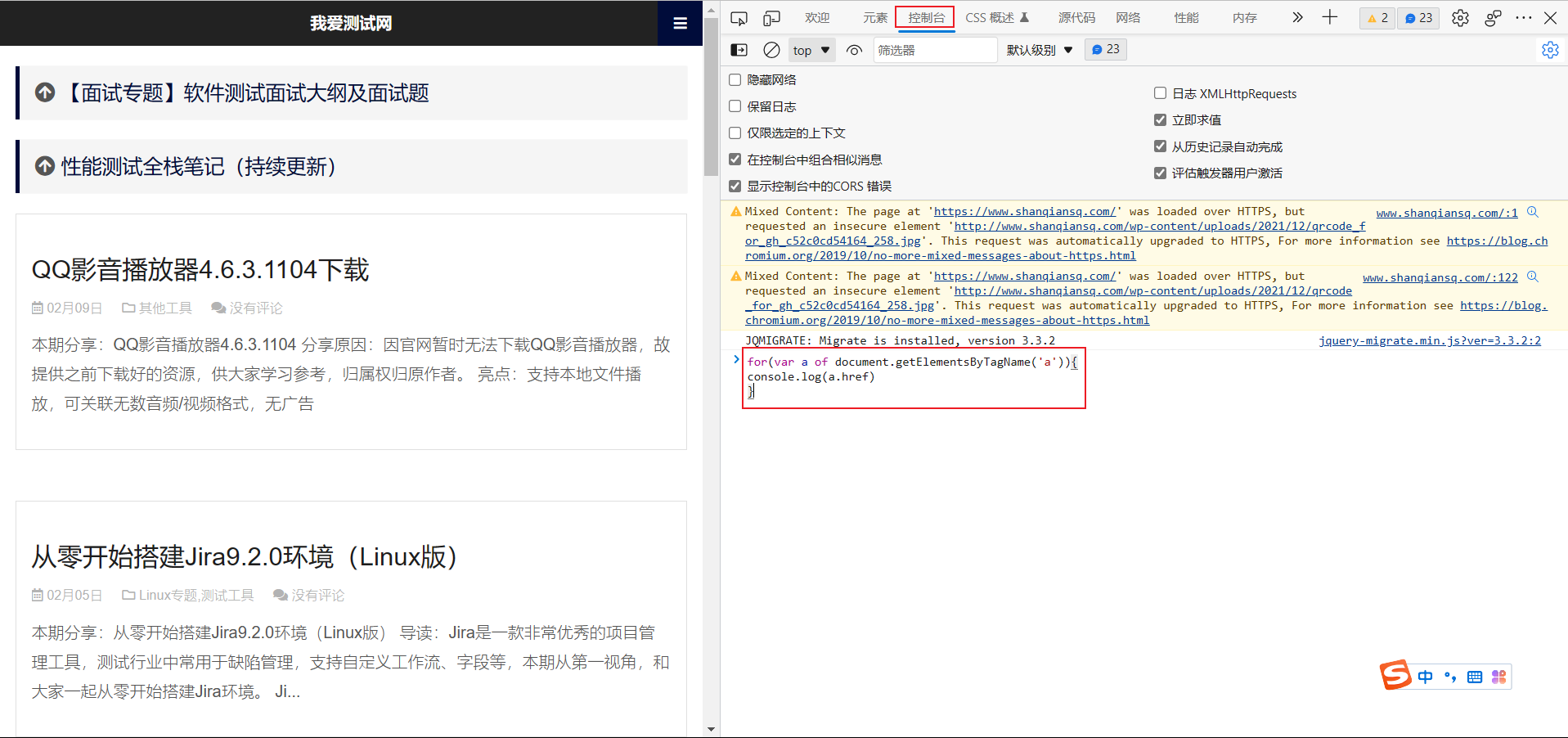The height and width of the screenshot is (738, 1568).
Task: Open www.shanqiansq.com/:1 source link
Action: [1447, 213]
